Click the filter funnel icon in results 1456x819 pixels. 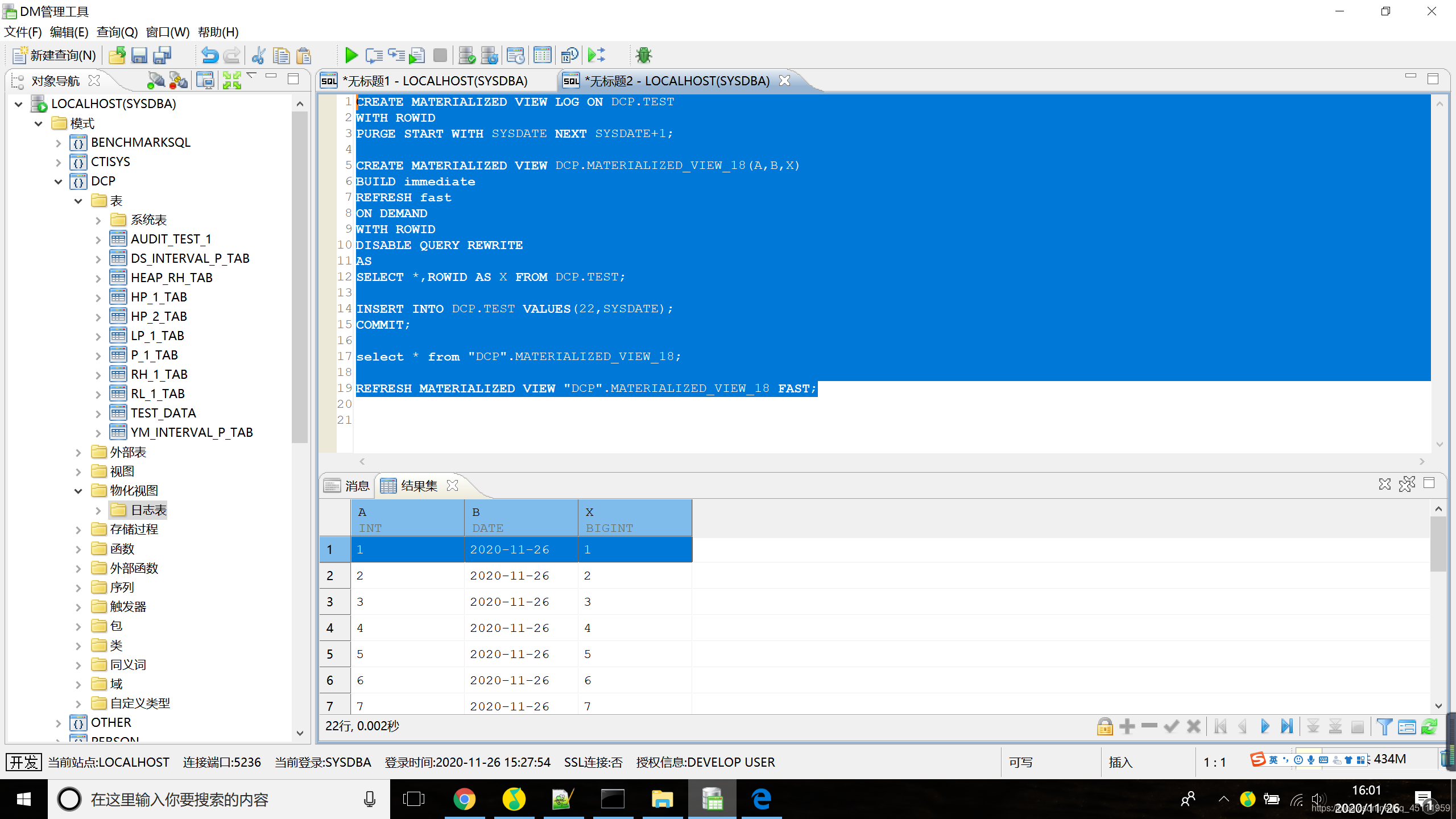(x=1385, y=726)
